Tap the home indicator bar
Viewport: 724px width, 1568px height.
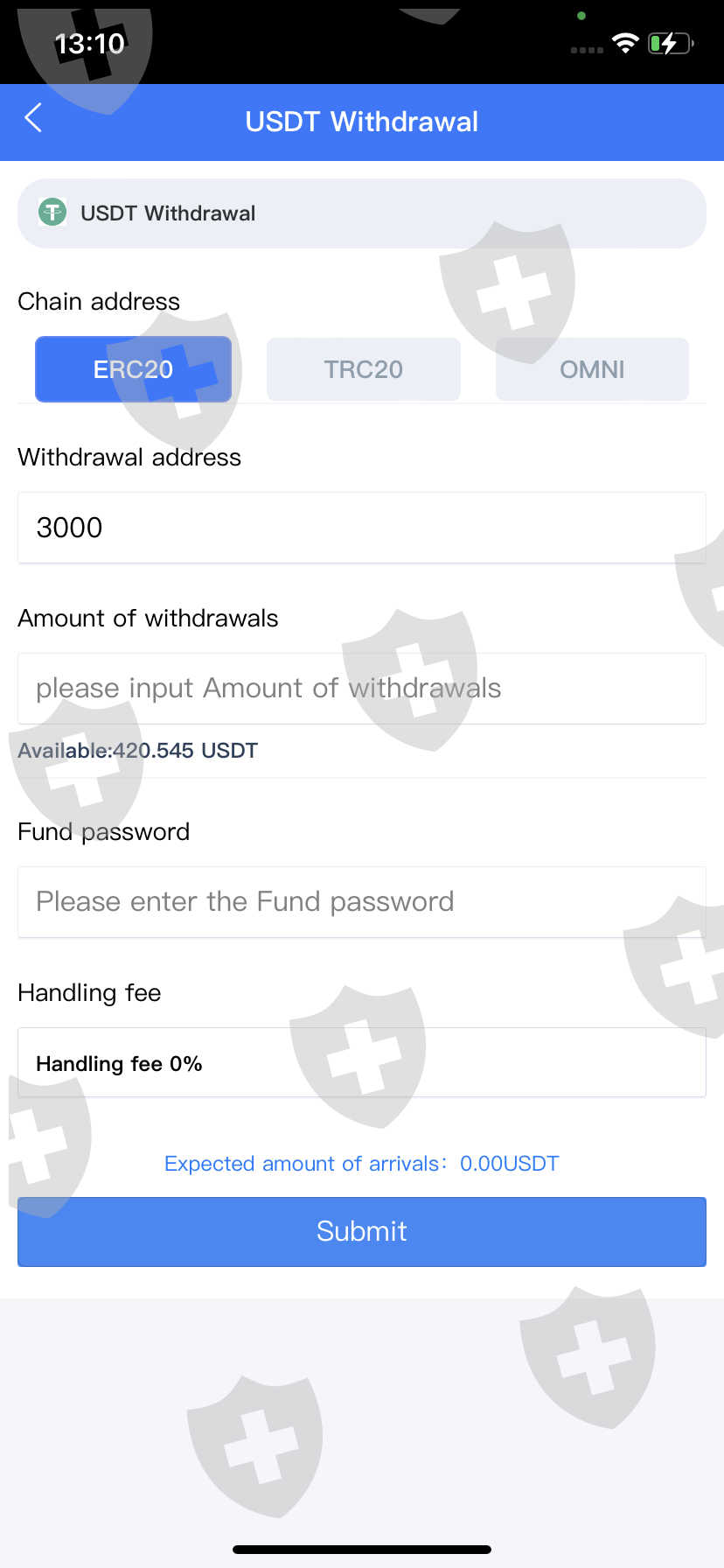point(362,1550)
